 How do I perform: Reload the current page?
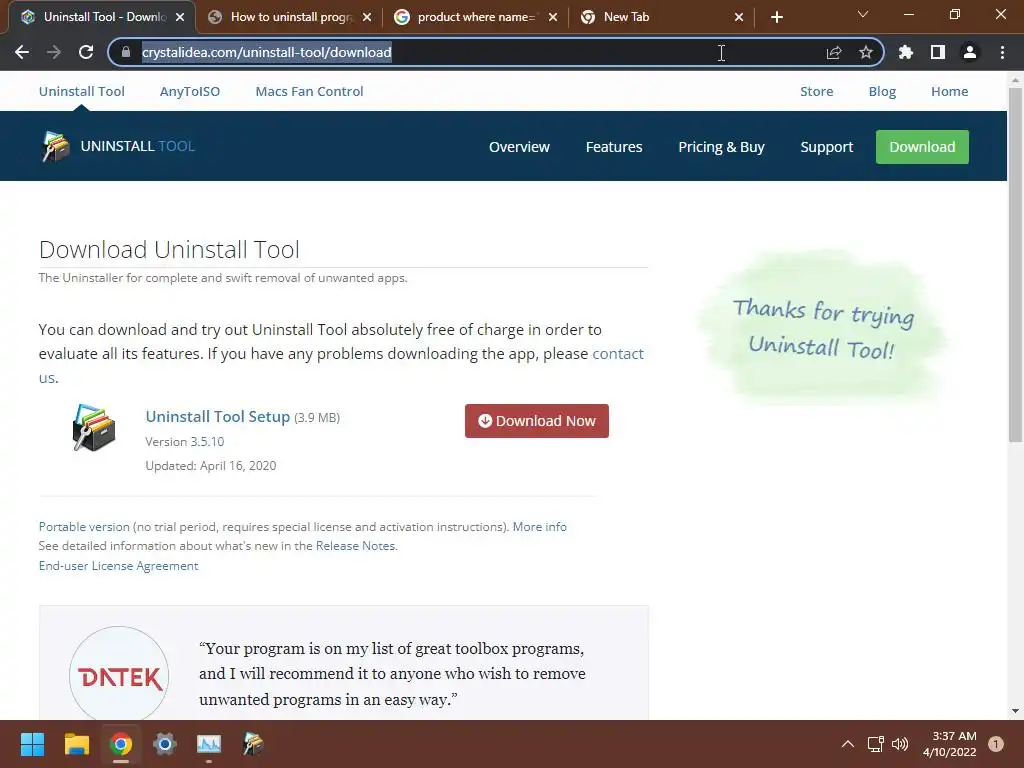click(x=86, y=52)
